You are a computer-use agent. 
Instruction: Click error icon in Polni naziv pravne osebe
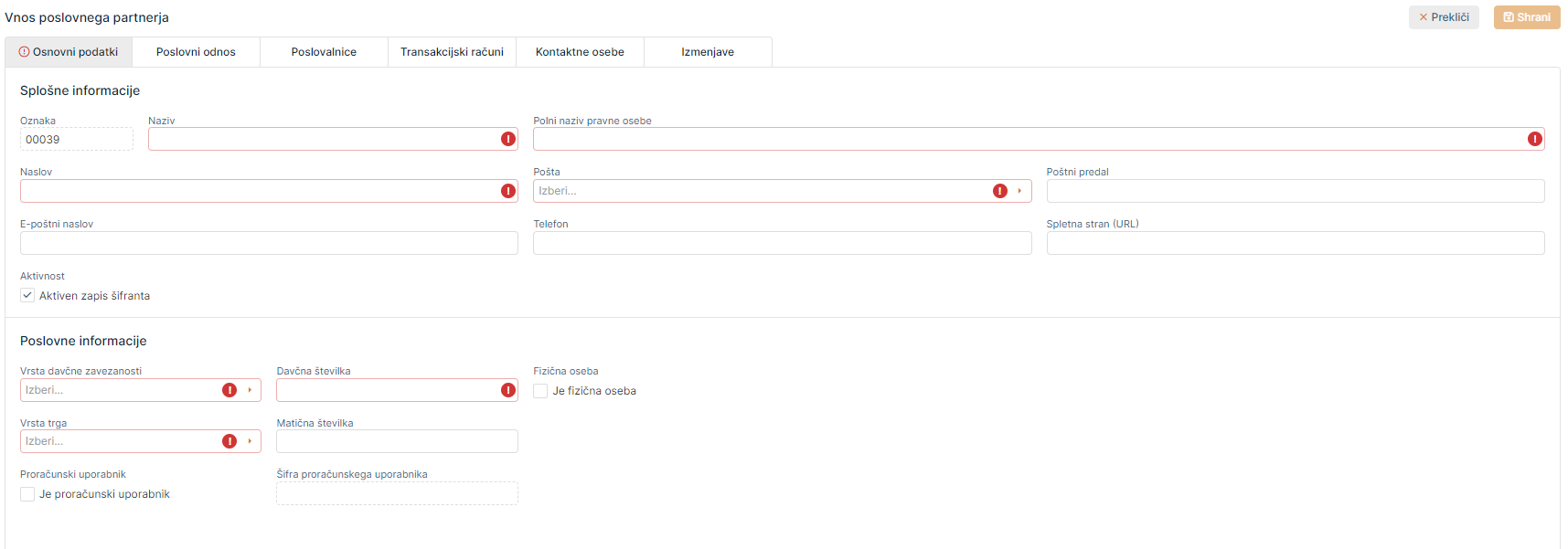[x=1534, y=139]
